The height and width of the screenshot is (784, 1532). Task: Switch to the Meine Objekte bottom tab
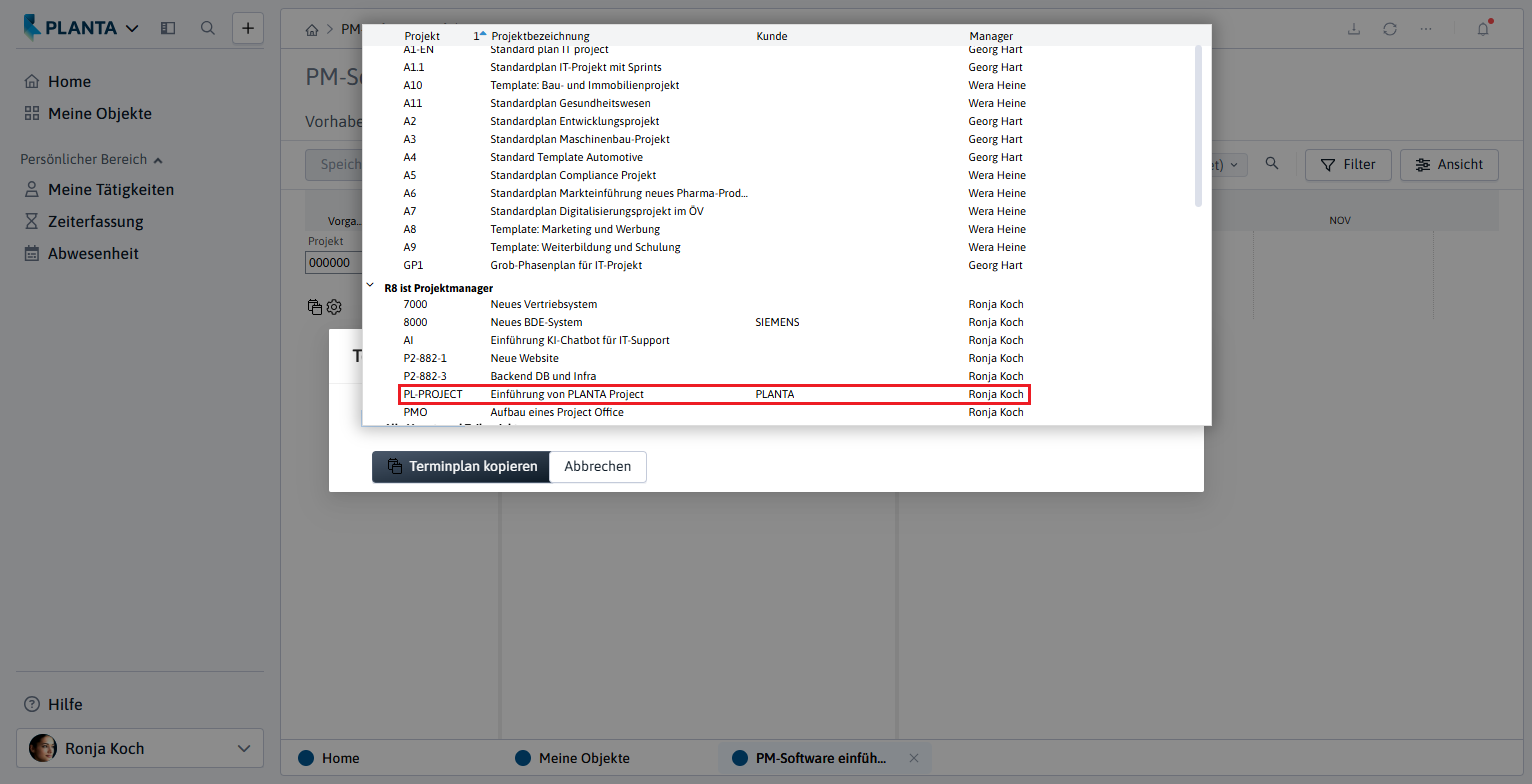pos(572,758)
